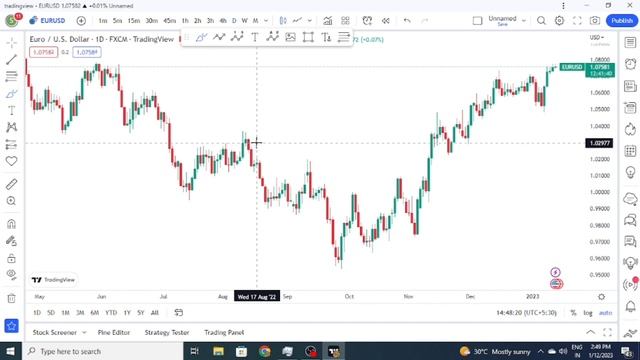The width and height of the screenshot is (640, 360).
Task: Pick the rectangle tool in the floating toolbar
Action: point(308,38)
